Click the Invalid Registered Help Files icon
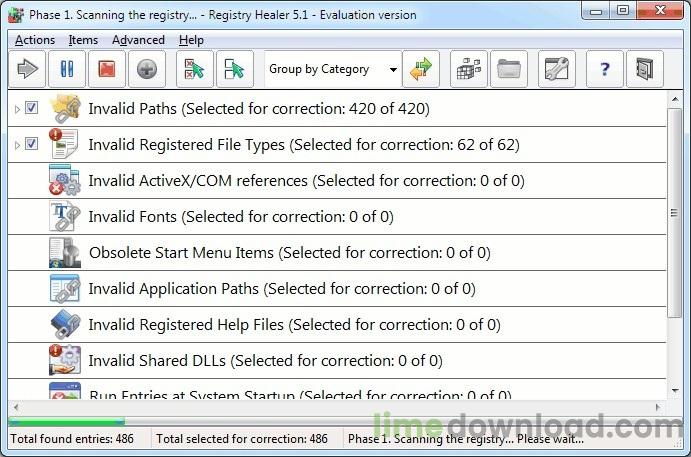The width and height of the screenshot is (691, 457). [65, 325]
